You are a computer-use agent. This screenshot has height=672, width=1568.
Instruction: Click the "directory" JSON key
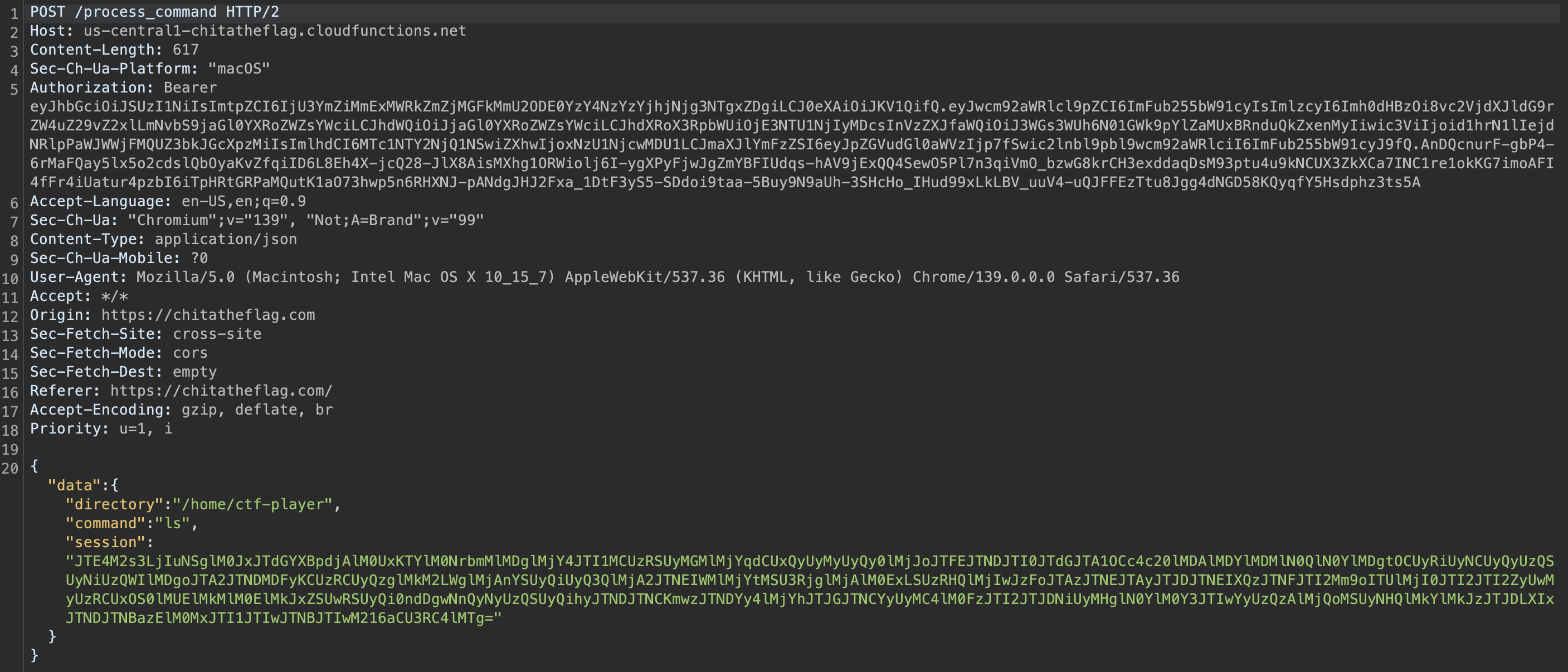[114, 504]
